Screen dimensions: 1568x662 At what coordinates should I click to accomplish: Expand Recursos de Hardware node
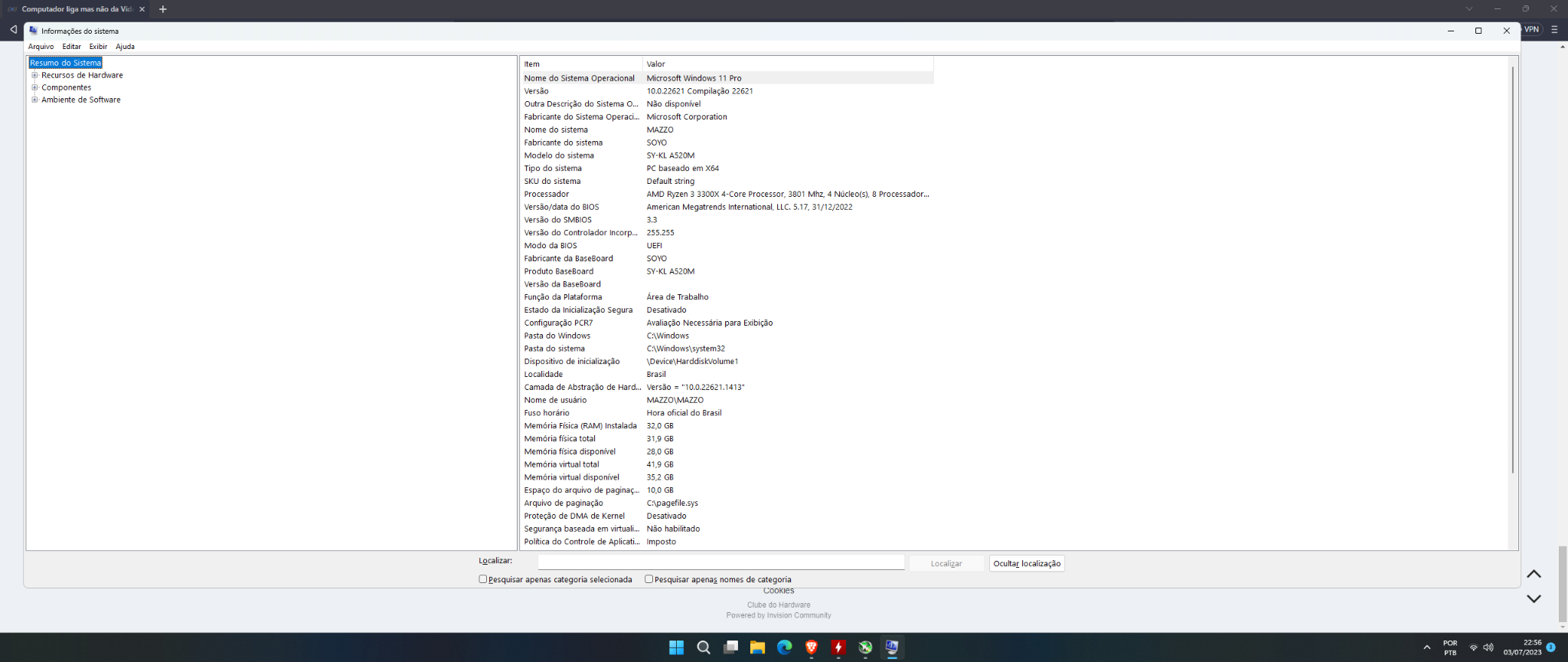point(34,75)
